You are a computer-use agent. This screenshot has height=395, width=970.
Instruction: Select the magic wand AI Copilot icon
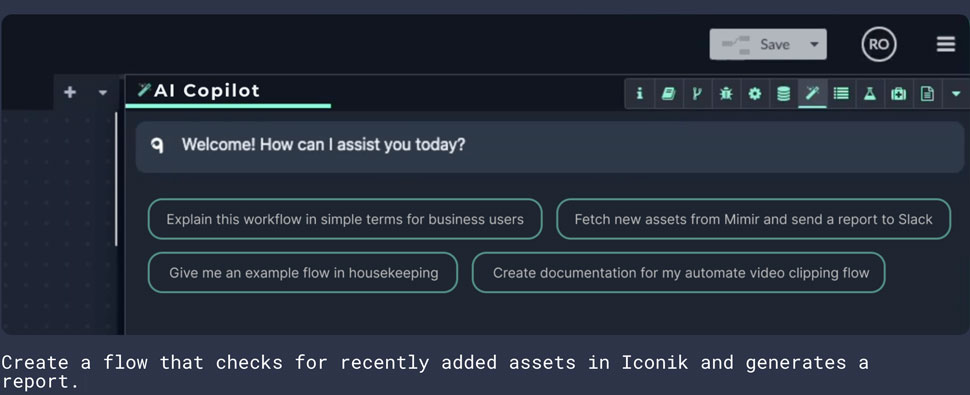coord(812,94)
